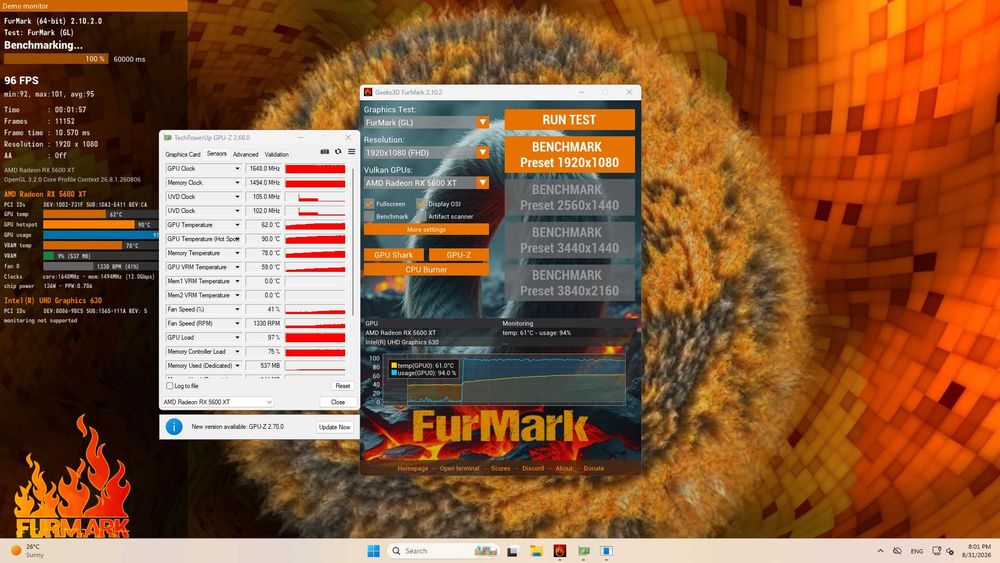Expand the Memory Clock sensor dropdown
Image resolution: width=1000 pixels, height=563 pixels.
pyautogui.click(x=237, y=182)
